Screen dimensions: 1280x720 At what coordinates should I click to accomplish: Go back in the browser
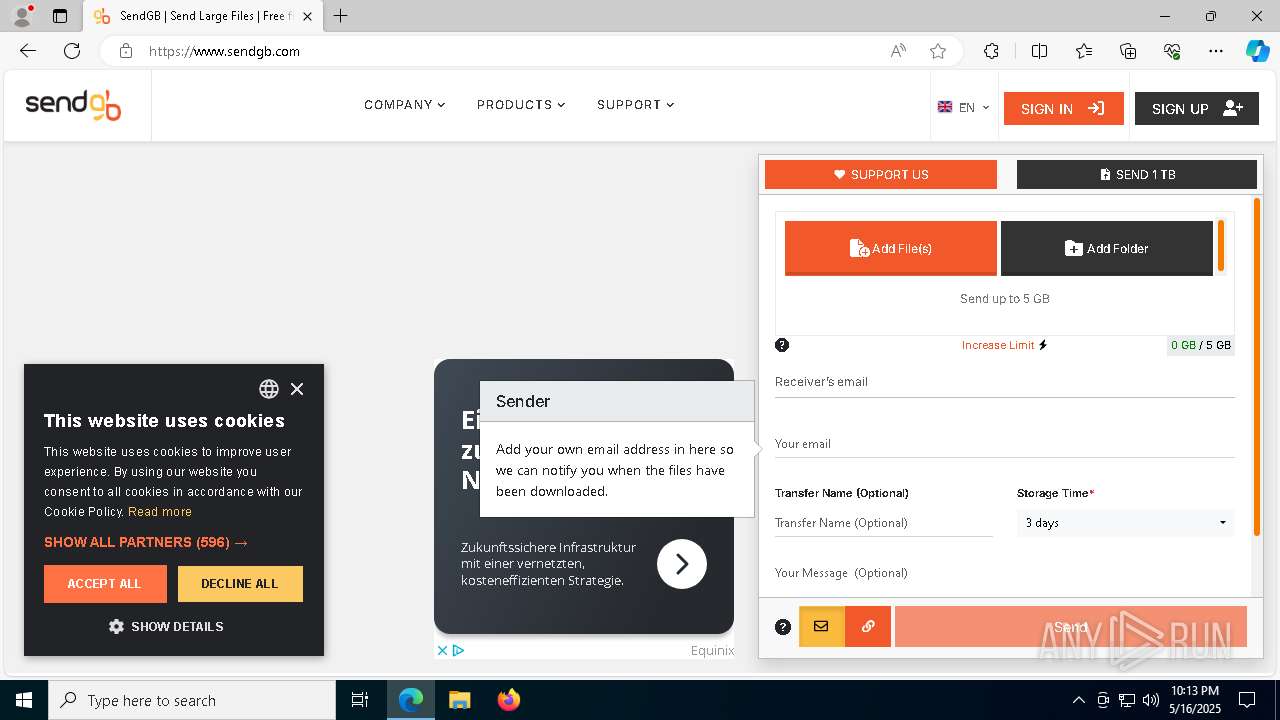click(x=28, y=51)
